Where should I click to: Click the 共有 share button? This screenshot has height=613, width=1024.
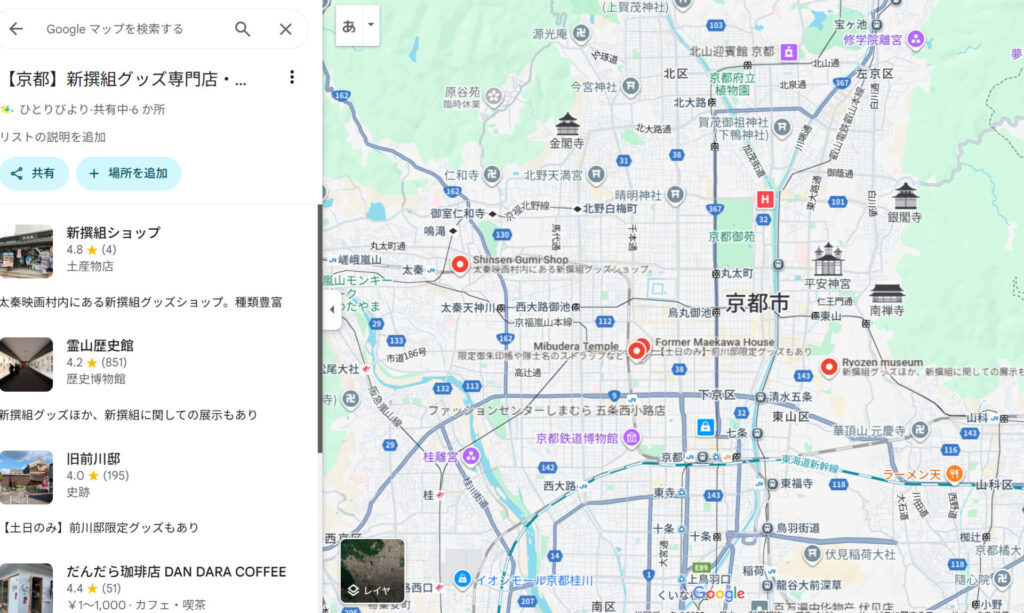[33, 173]
